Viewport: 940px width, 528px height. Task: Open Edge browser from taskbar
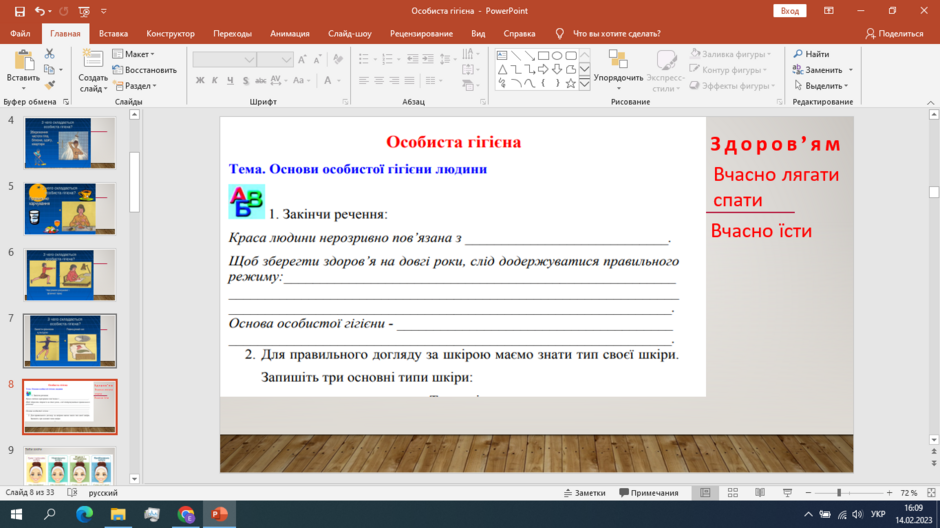point(85,514)
